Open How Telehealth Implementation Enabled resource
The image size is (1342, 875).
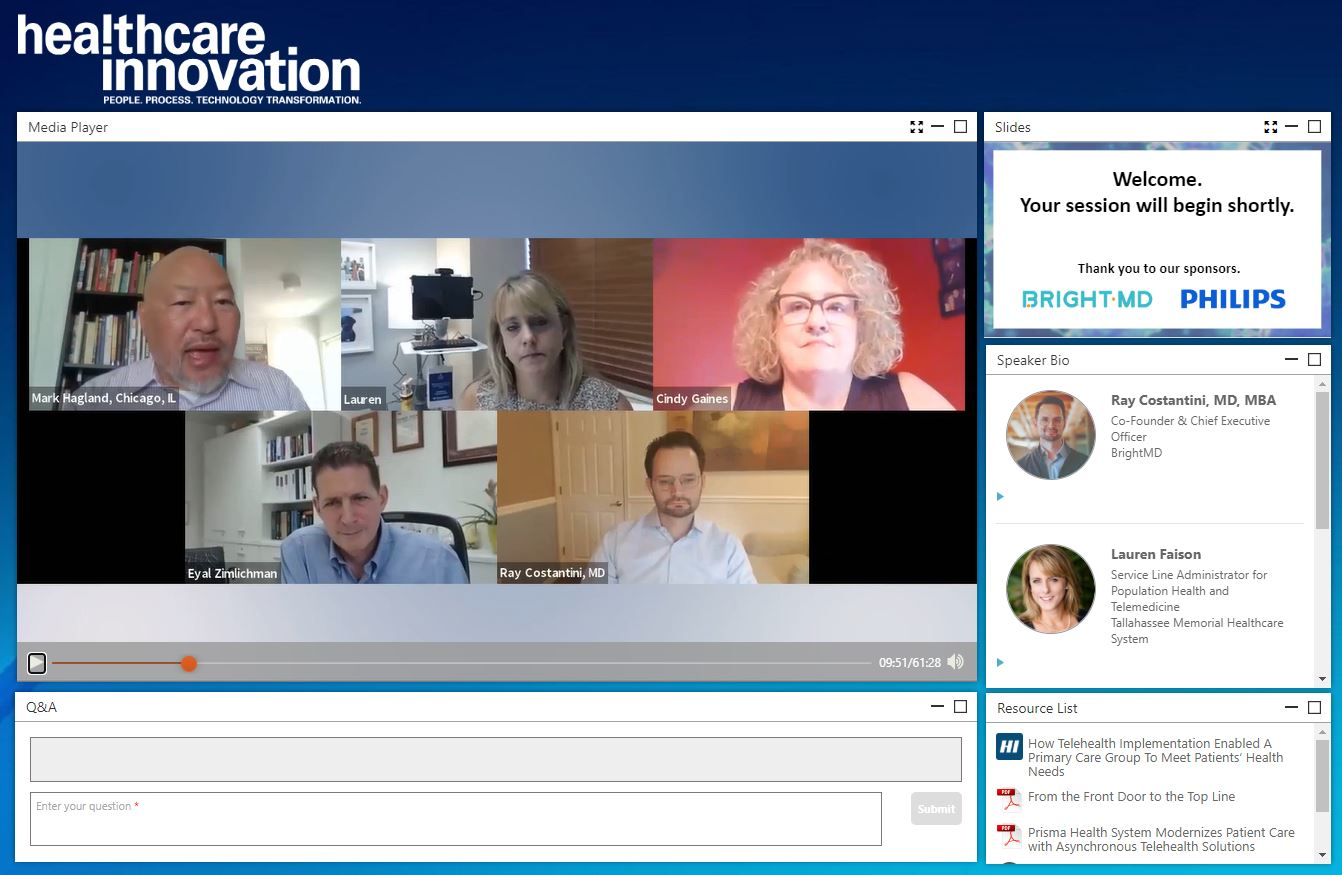[1155, 757]
